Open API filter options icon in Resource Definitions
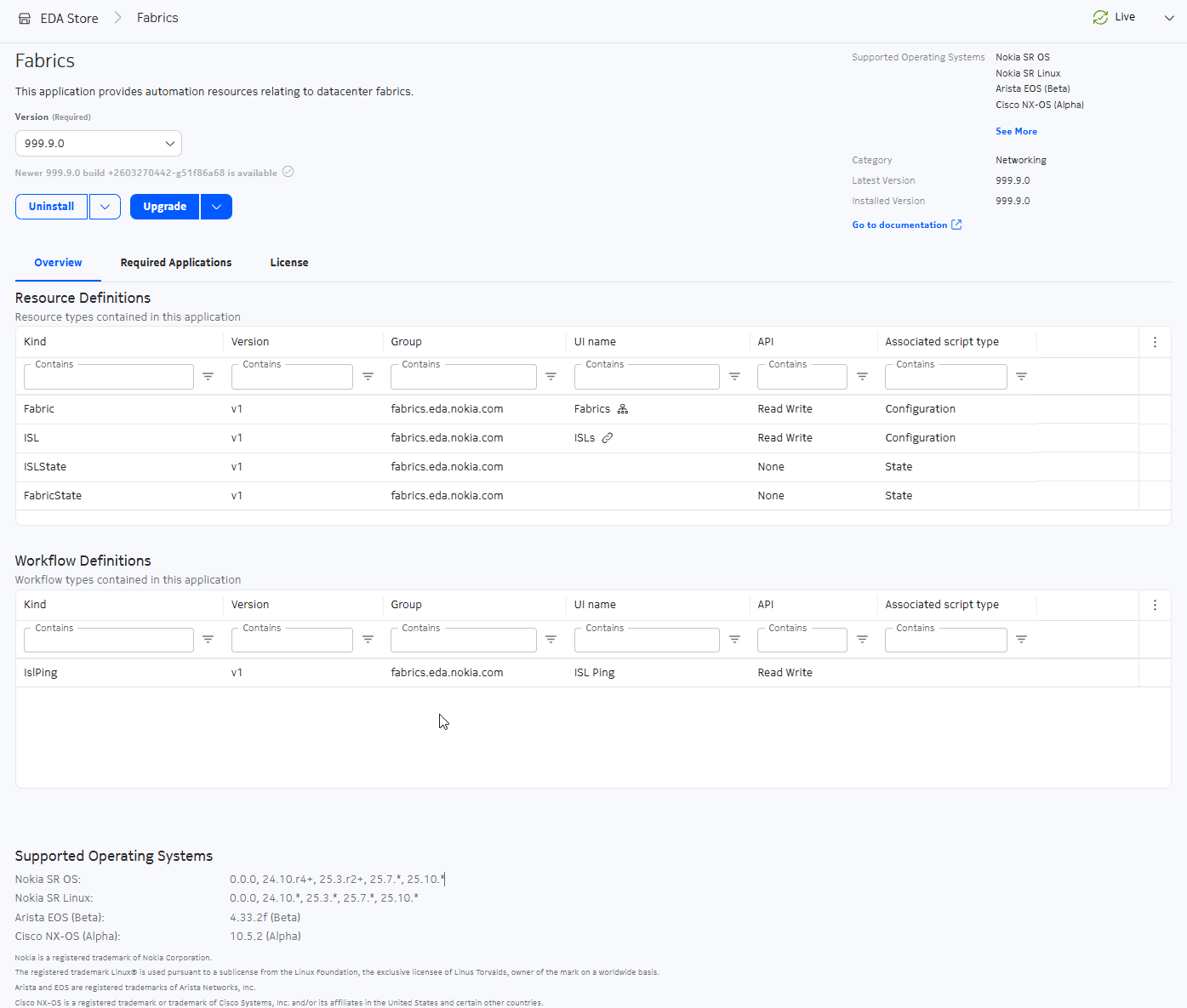 [x=862, y=376]
